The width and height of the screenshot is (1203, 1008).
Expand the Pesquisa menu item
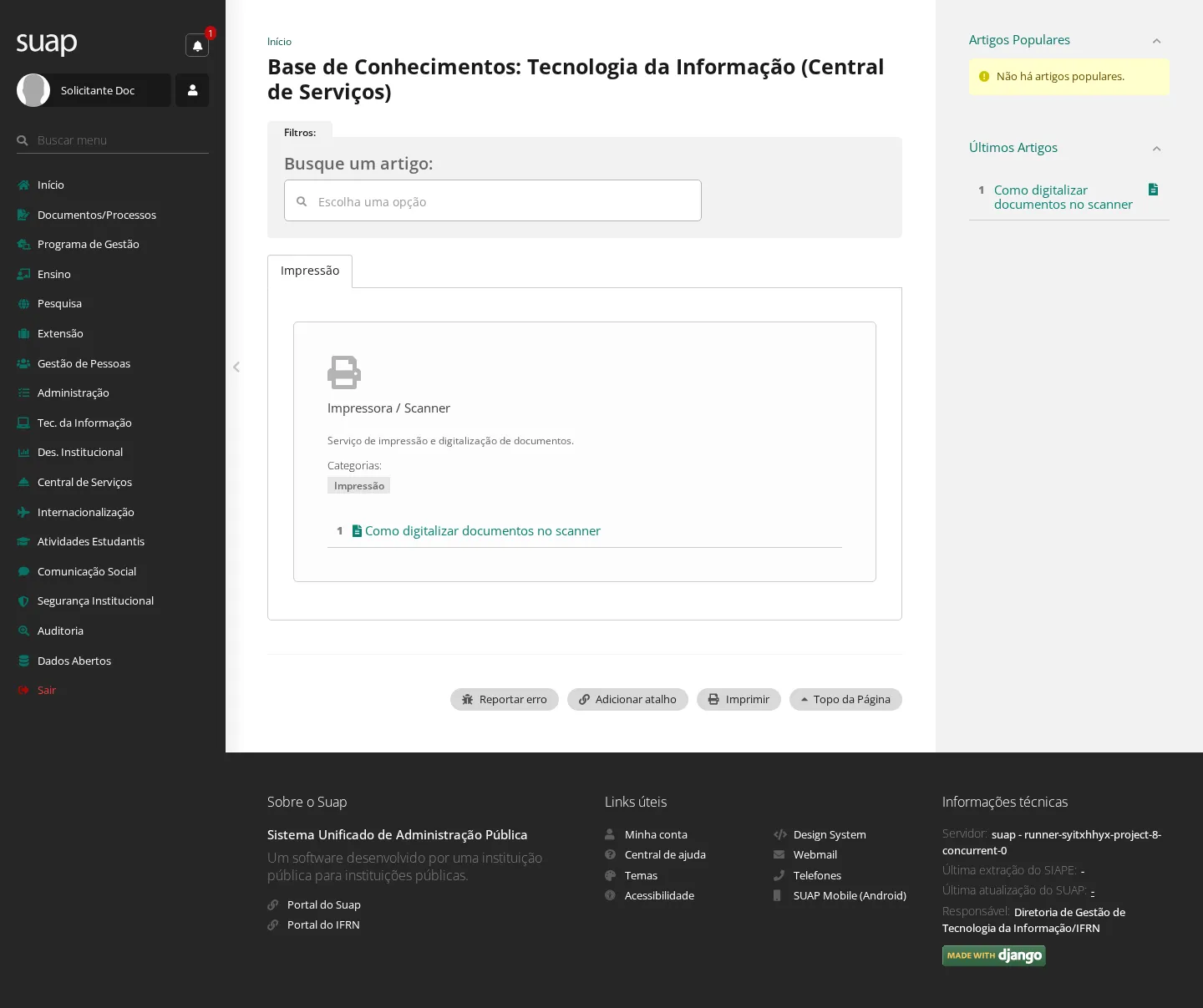tap(113, 303)
